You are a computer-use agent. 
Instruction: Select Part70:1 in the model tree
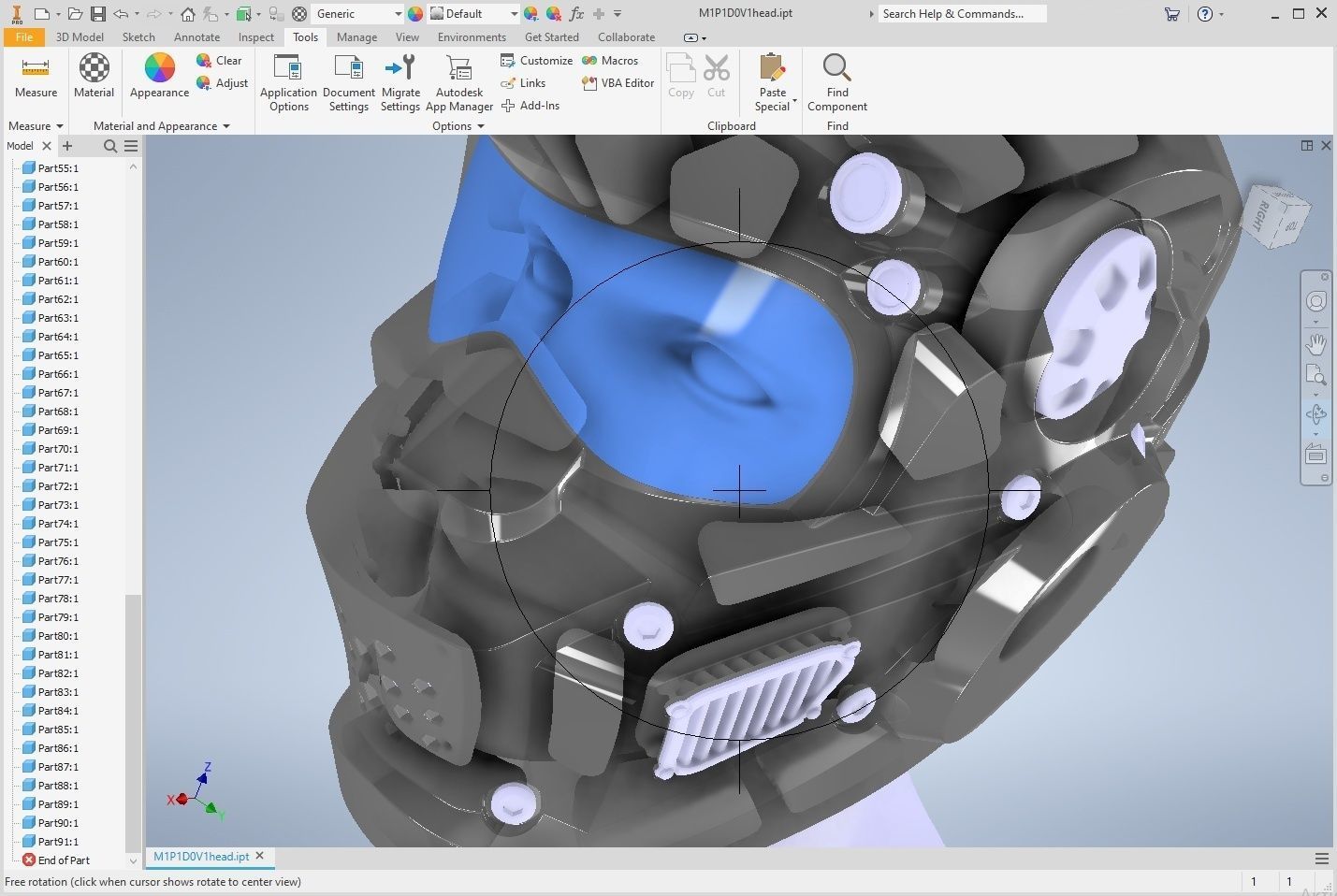pyautogui.click(x=58, y=449)
